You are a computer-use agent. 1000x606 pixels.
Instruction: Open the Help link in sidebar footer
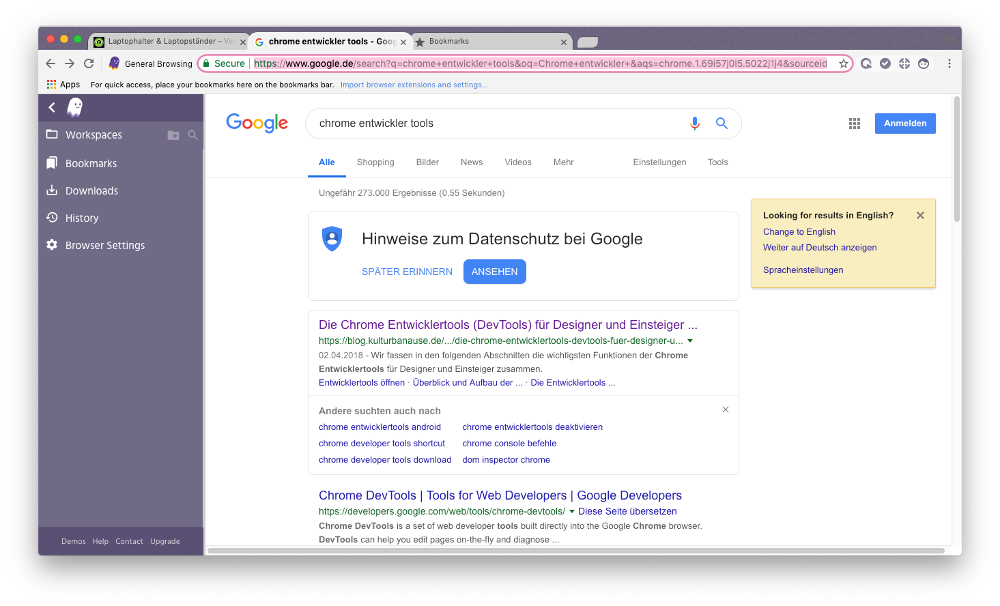click(x=100, y=542)
